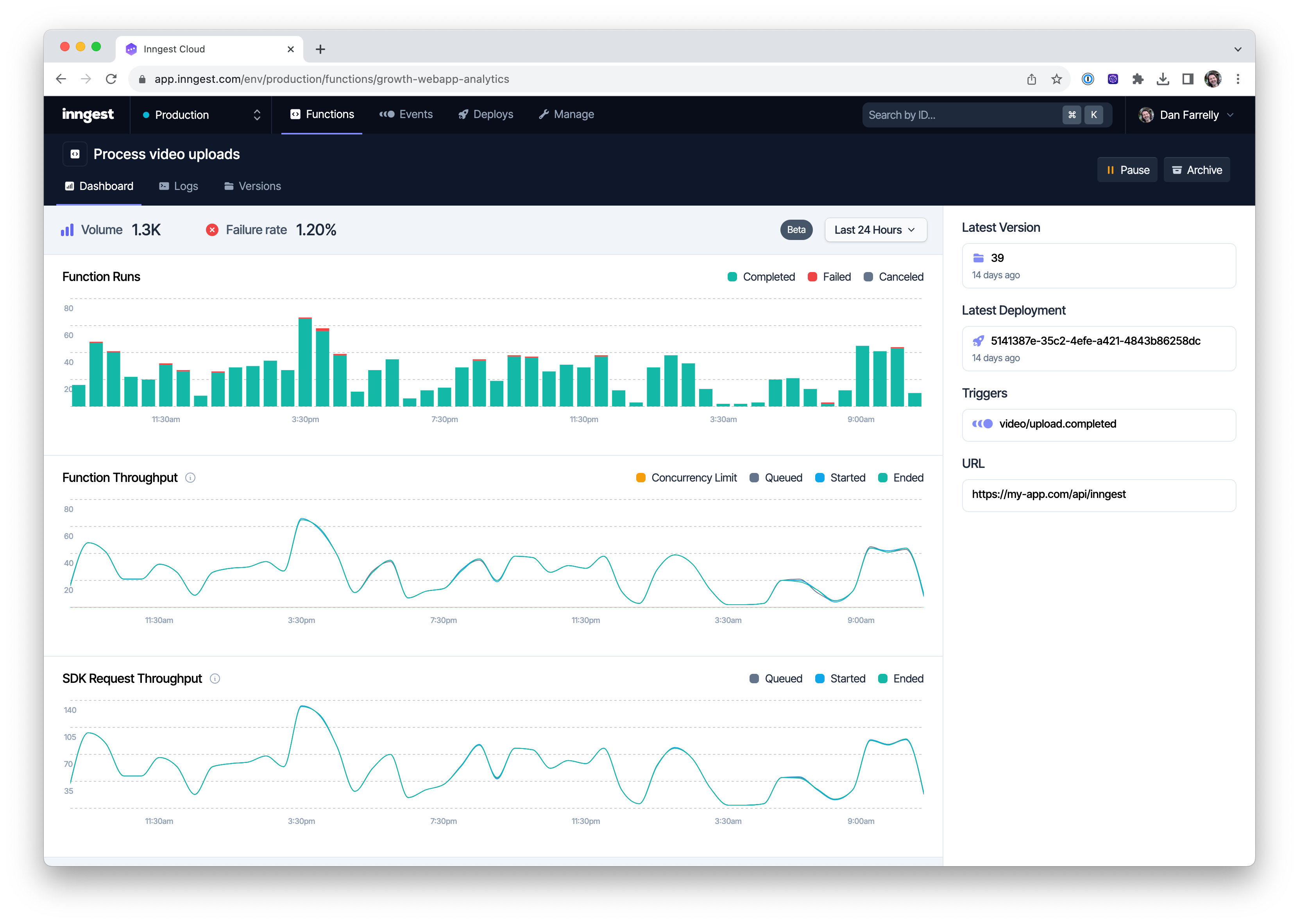Click the Process video uploads function icon
Viewport: 1299px width, 924px height.
coord(75,154)
